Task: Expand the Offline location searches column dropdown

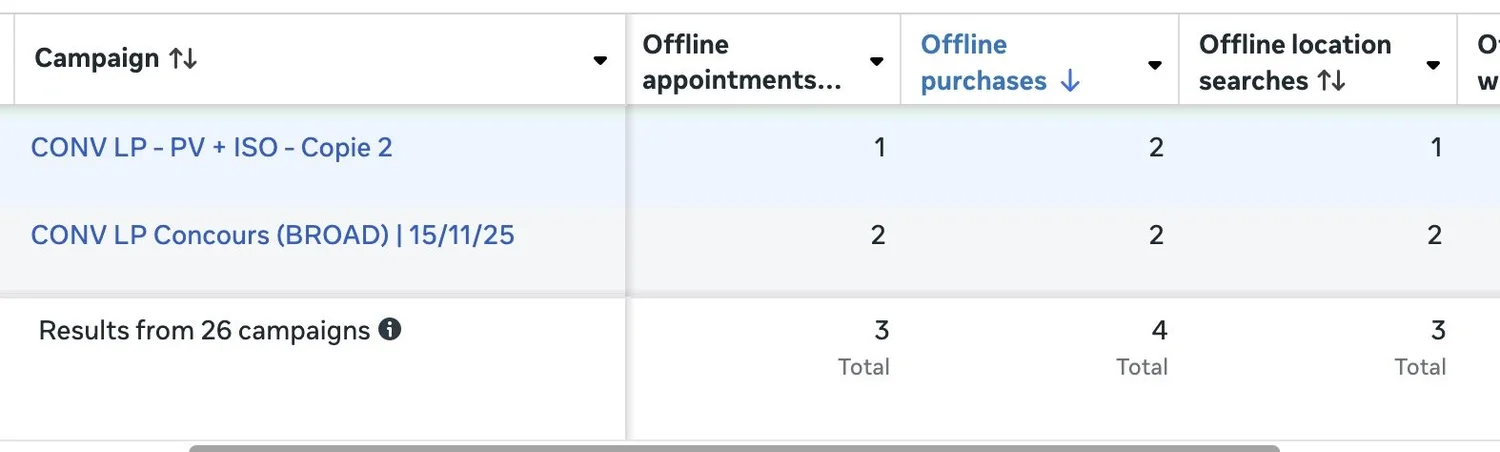Action: [x=1433, y=65]
